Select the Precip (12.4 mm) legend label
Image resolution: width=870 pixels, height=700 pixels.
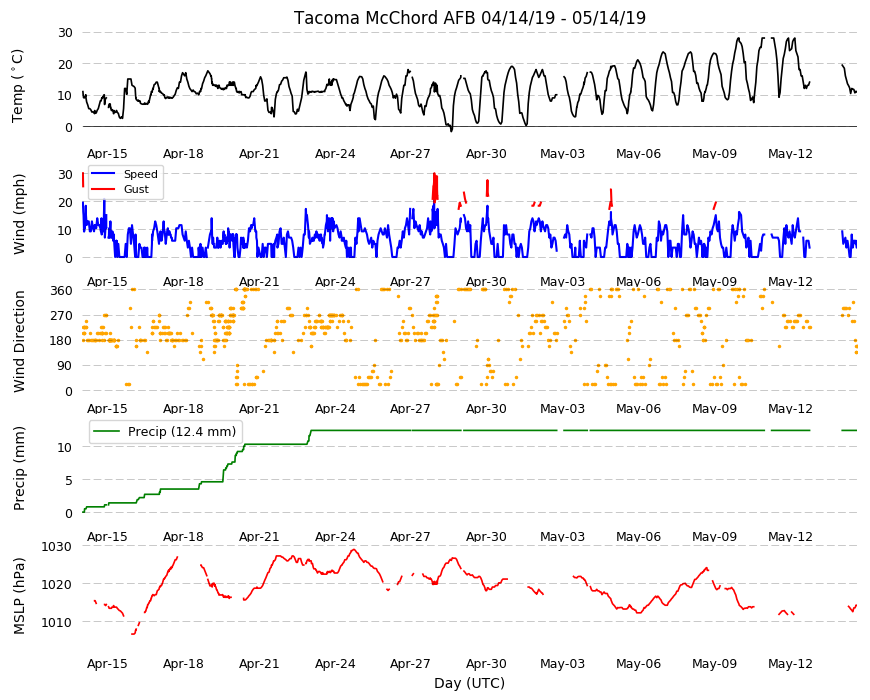(x=182, y=432)
